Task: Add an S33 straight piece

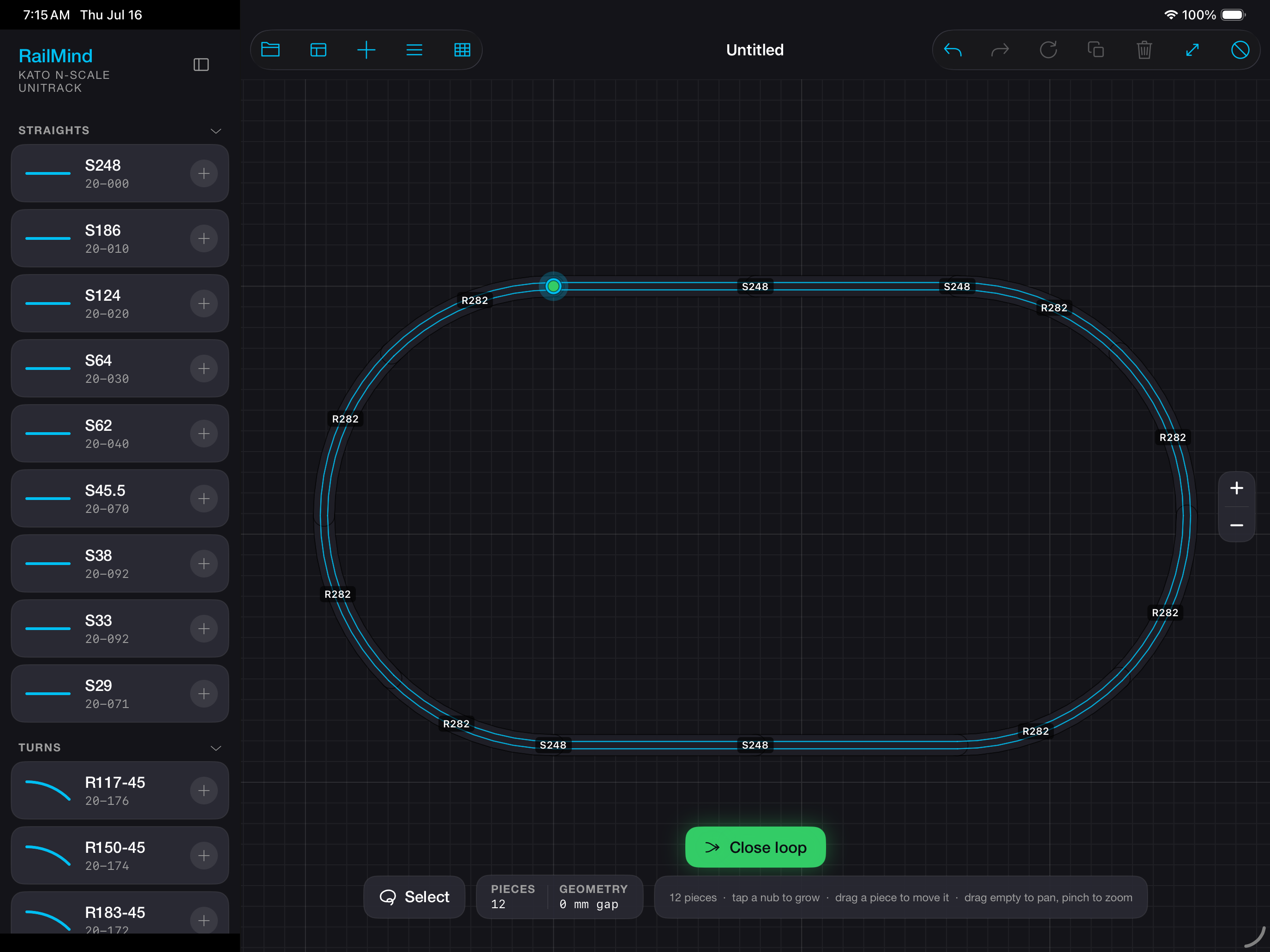Action: pos(204,628)
